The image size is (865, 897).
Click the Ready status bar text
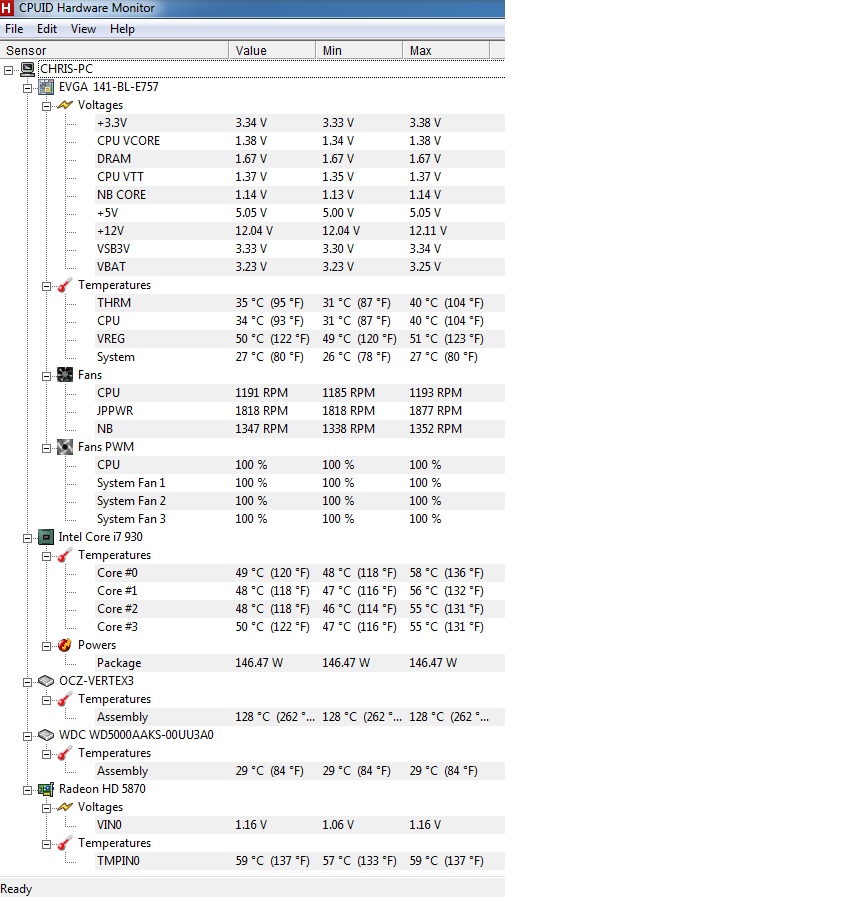point(16,888)
